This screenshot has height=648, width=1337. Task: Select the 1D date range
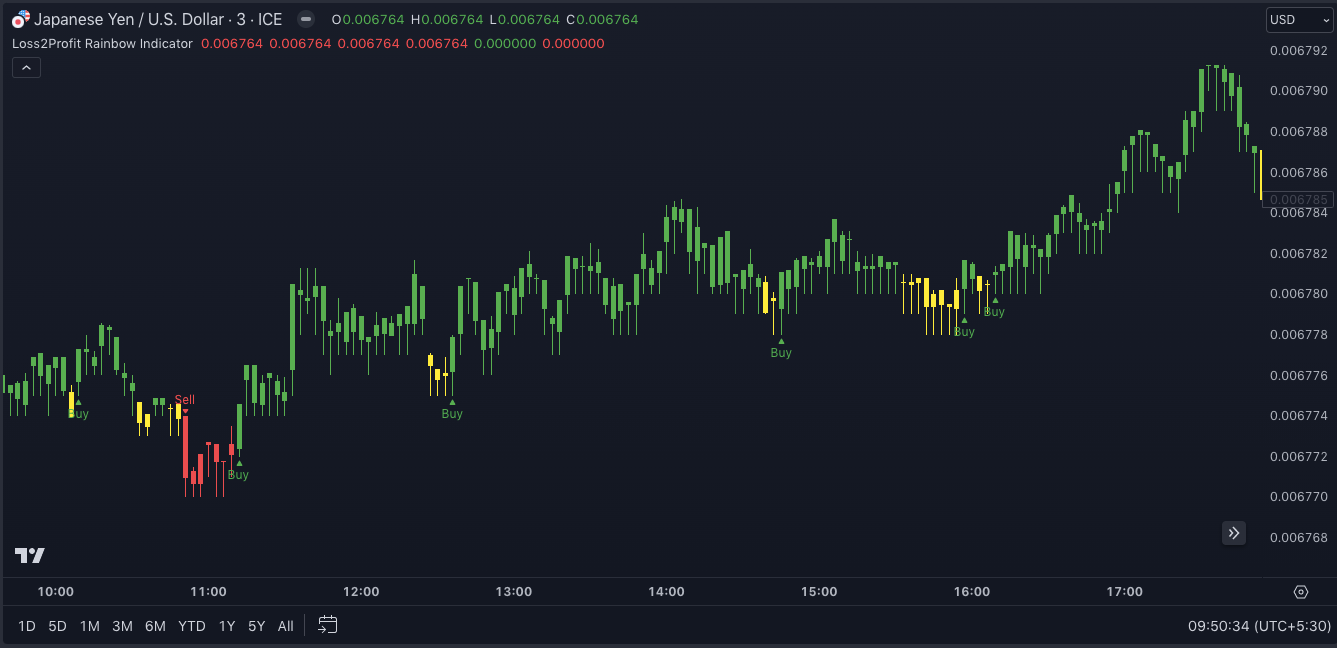coord(27,626)
